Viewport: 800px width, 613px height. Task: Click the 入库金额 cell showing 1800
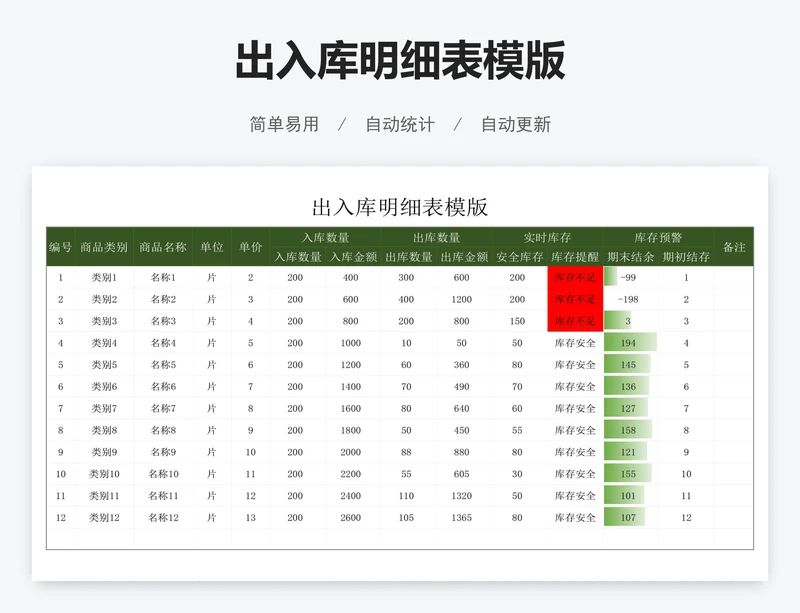coord(351,430)
